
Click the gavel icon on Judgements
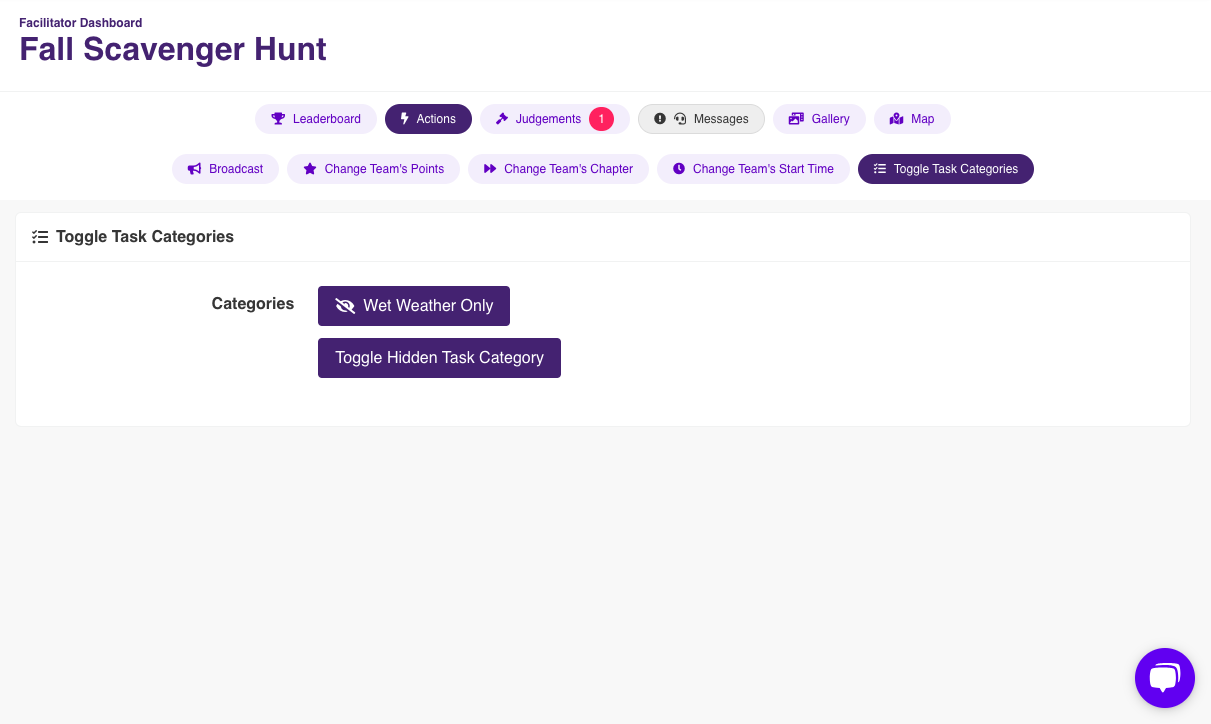pyautogui.click(x=502, y=119)
